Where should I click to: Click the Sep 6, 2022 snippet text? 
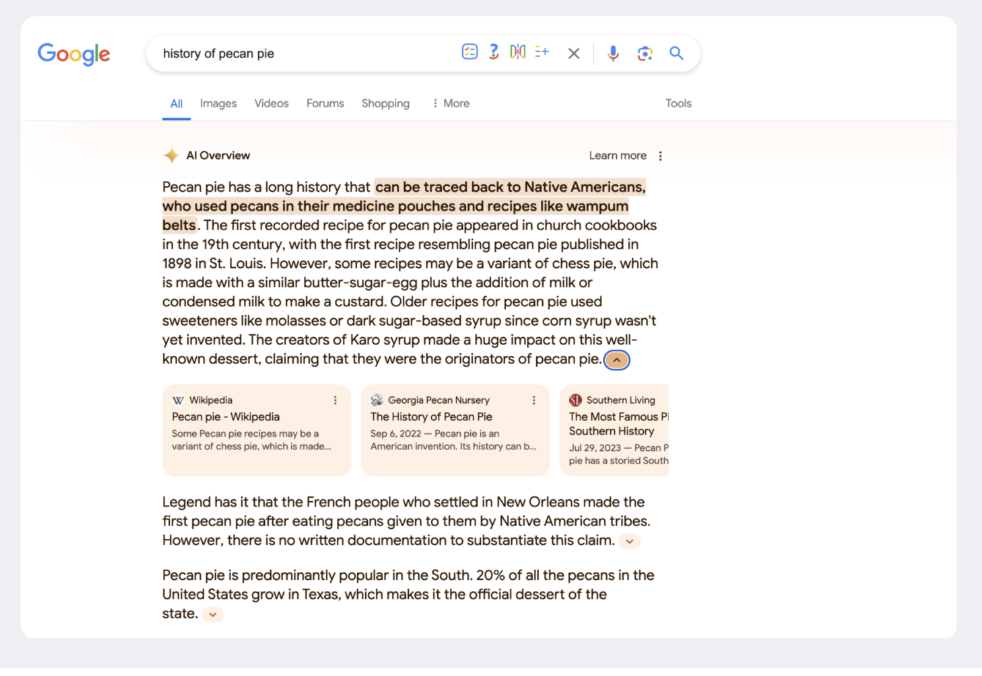453,440
